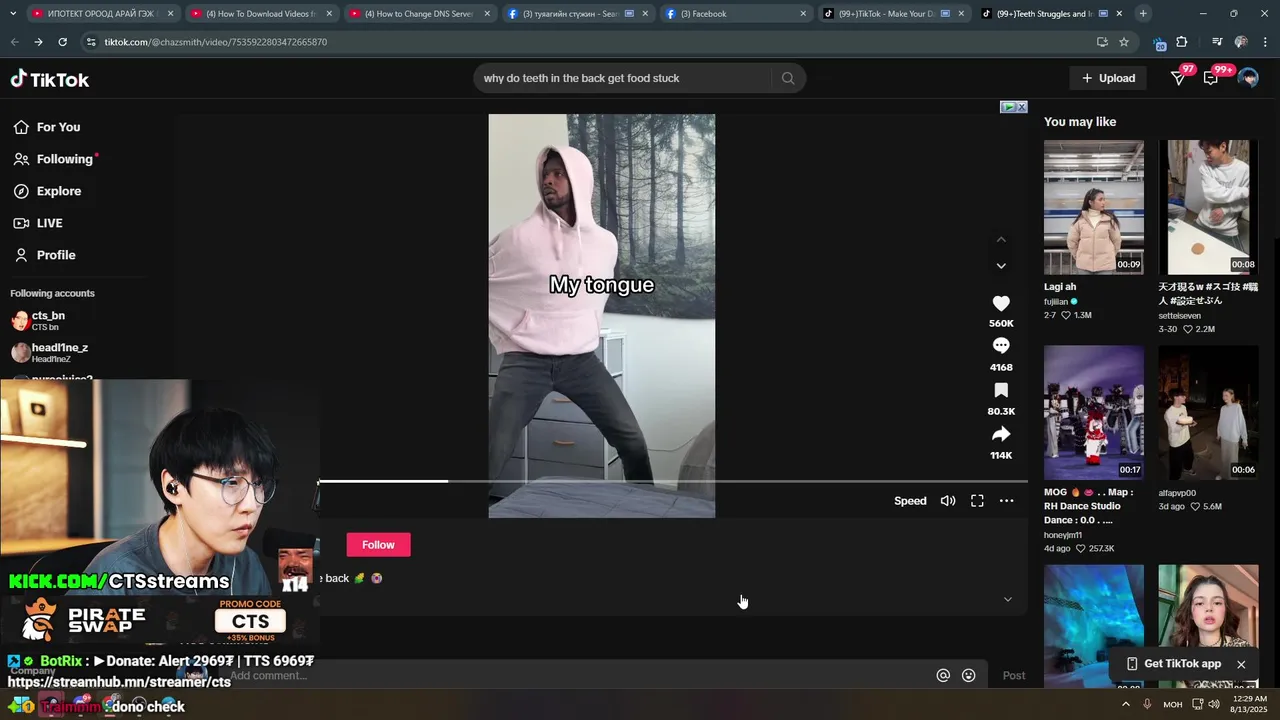
Task: Switch keyboard language MOH indicator
Action: [1172, 704]
